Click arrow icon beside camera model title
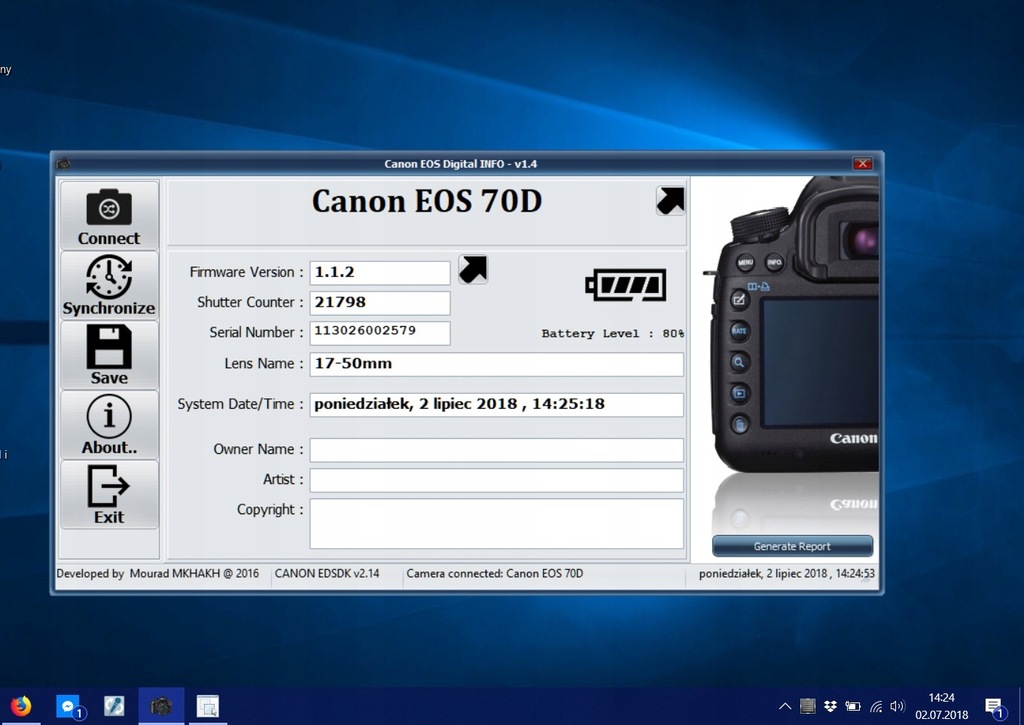The image size is (1024, 725). [671, 201]
